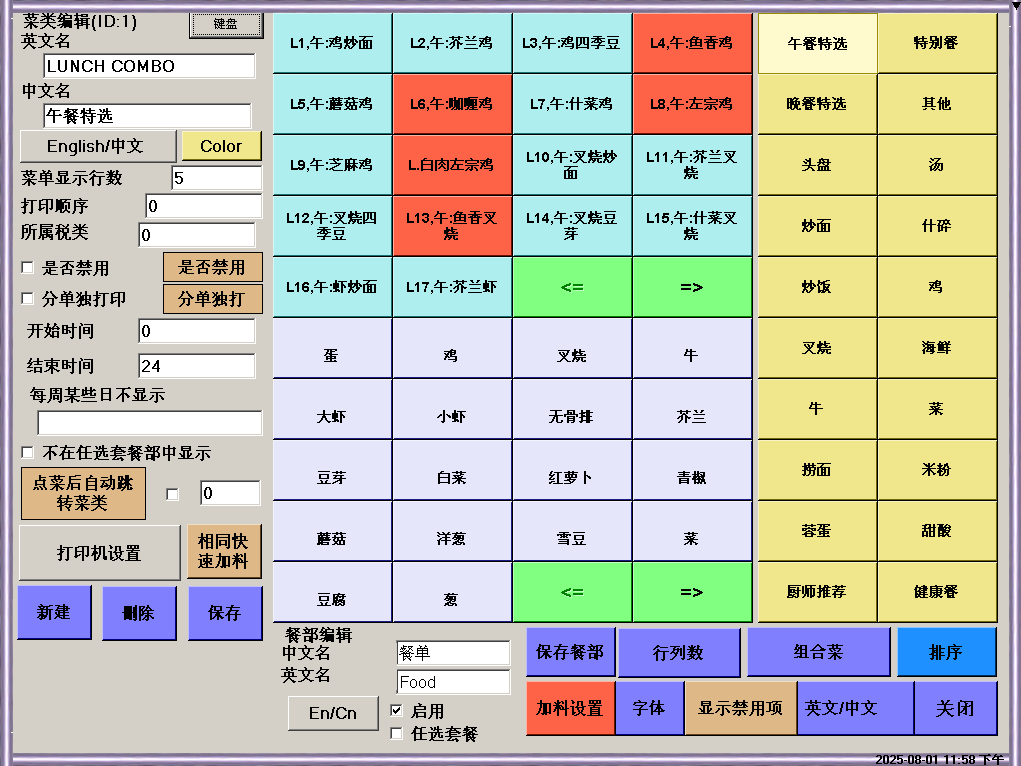Select the 晚餐特选 category tab
The height and width of the screenshot is (766, 1021).
(x=817, y=104)
